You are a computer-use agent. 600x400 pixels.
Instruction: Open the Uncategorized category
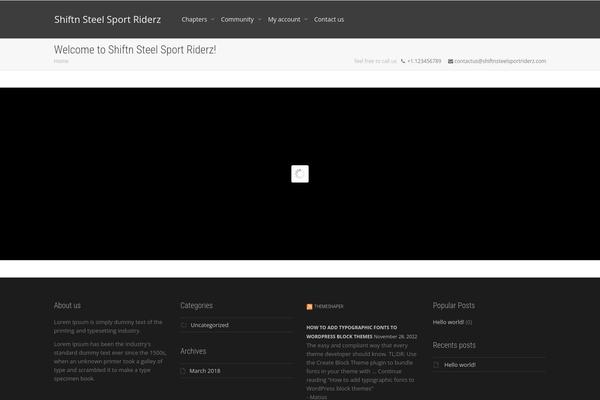(x=209, y=325)
